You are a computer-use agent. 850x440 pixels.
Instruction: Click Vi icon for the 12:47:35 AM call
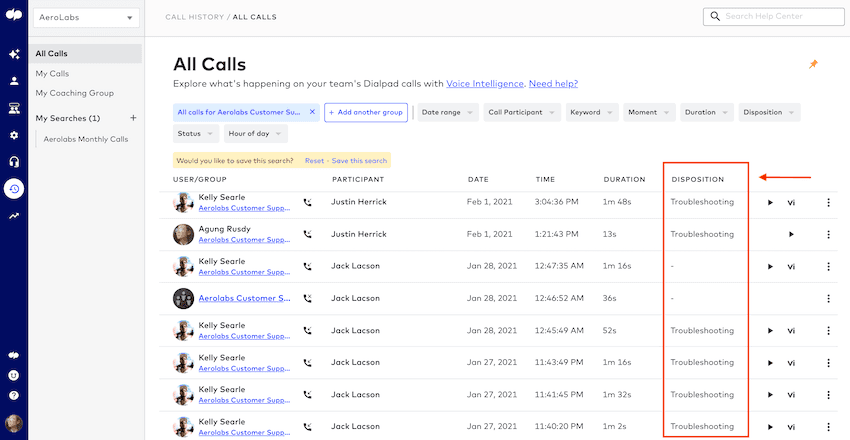click(x=790, y=267)
